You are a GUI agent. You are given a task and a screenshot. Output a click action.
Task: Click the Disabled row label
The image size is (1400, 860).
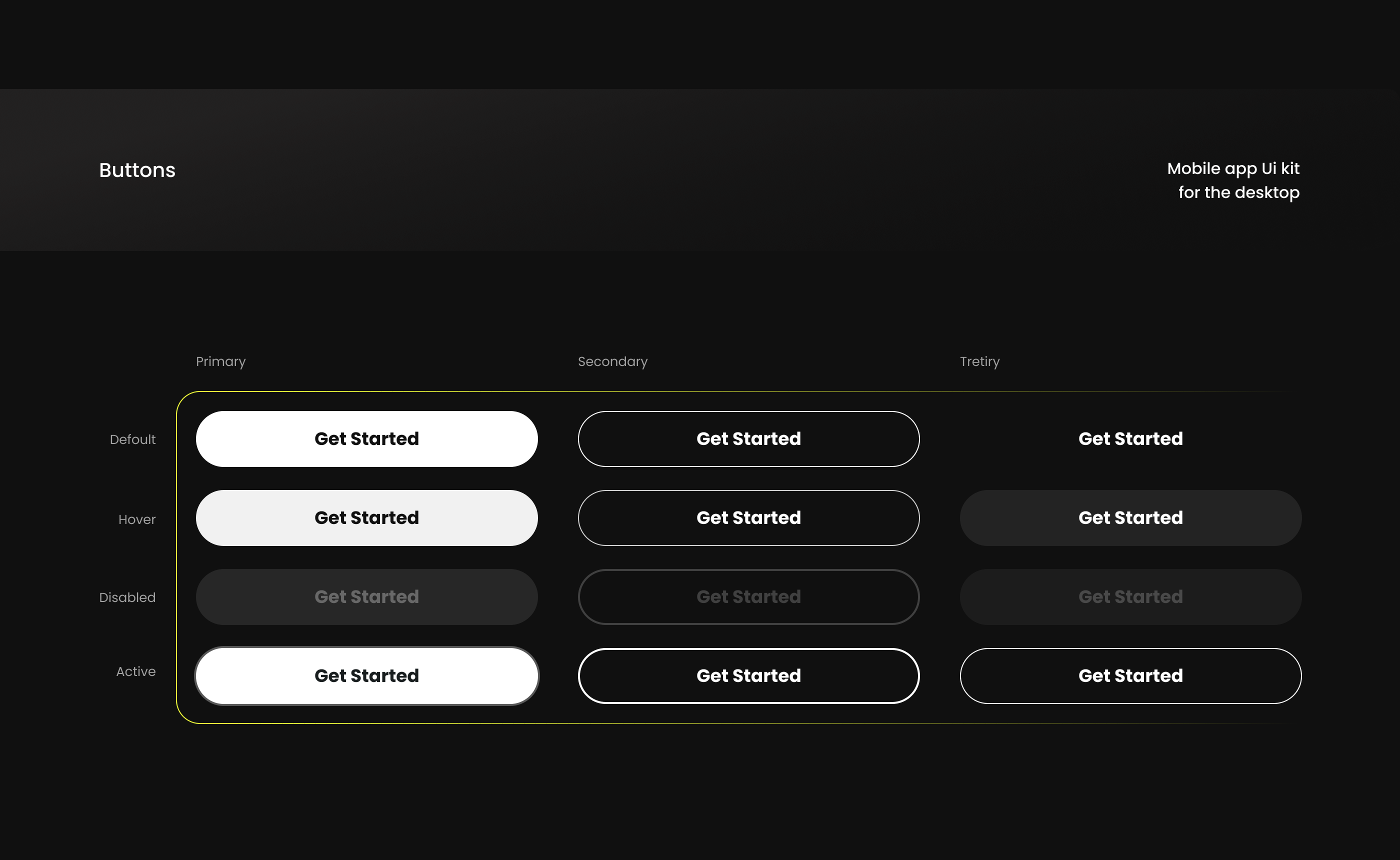pyautogui.click(x=127, y=597)
